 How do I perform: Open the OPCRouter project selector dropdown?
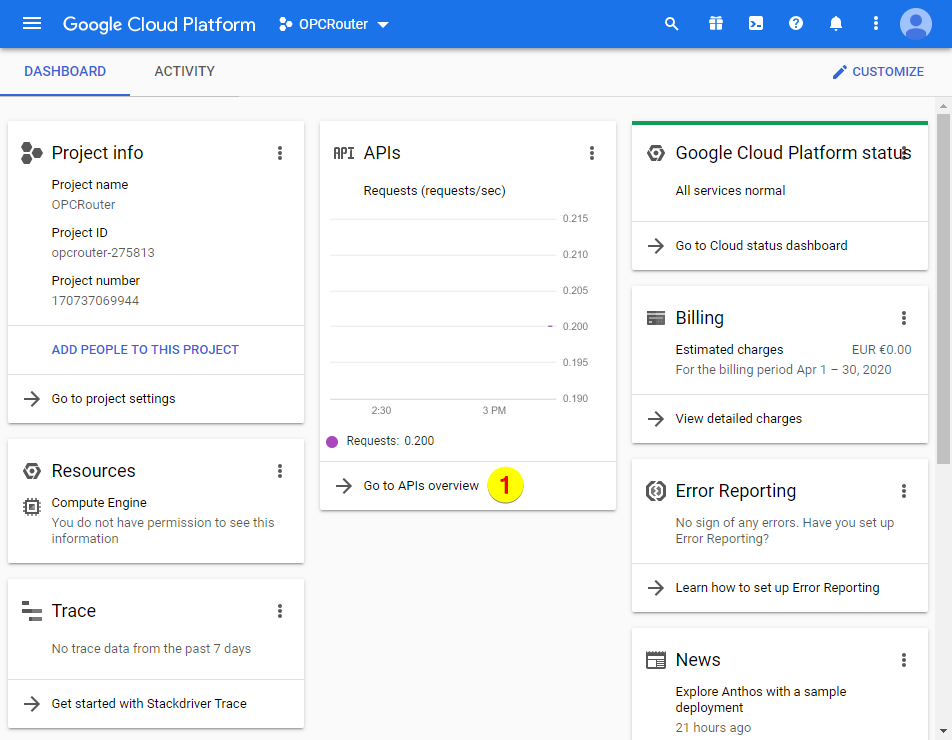(x=333, y=23)
